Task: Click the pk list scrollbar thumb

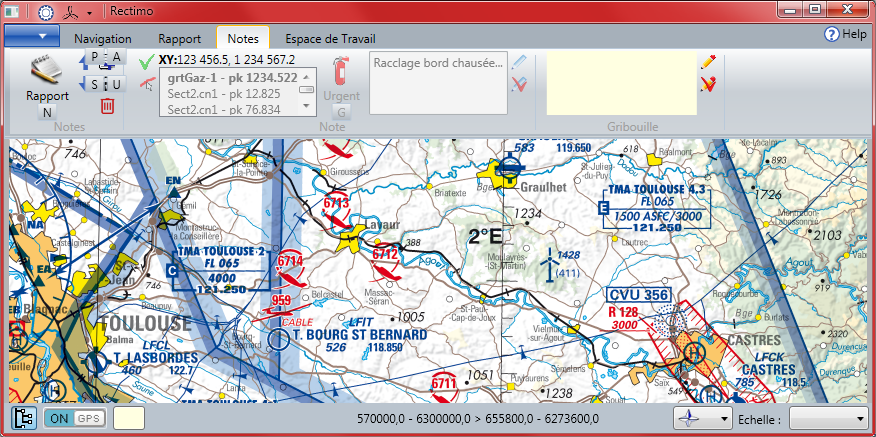Action: coord(306,89)
